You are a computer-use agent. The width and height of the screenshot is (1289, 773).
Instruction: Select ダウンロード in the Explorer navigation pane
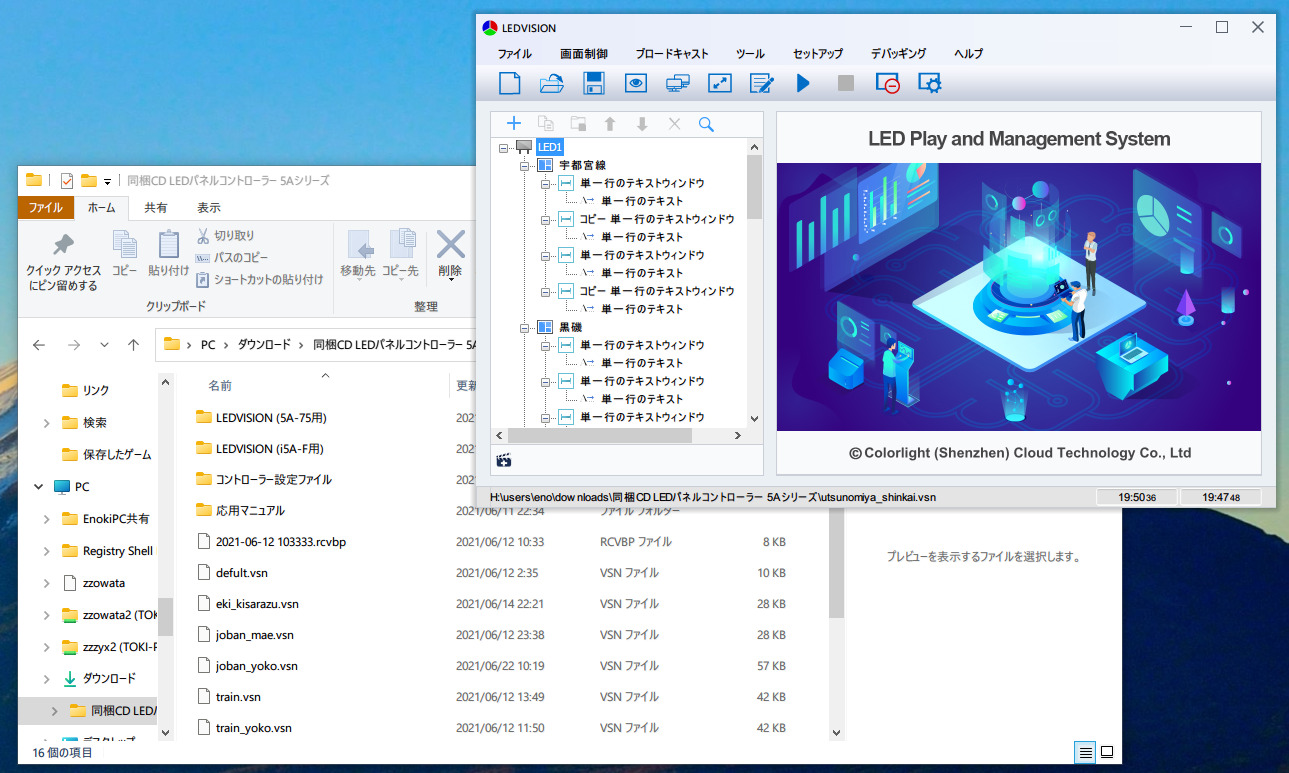(x=109, y=679)
